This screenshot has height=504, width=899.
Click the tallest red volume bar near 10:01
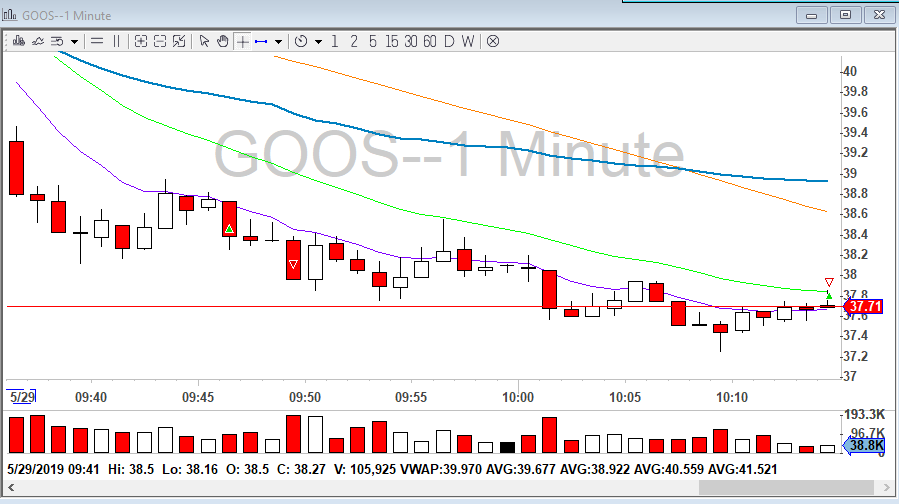pyautogui.click(x=549, y=435)
